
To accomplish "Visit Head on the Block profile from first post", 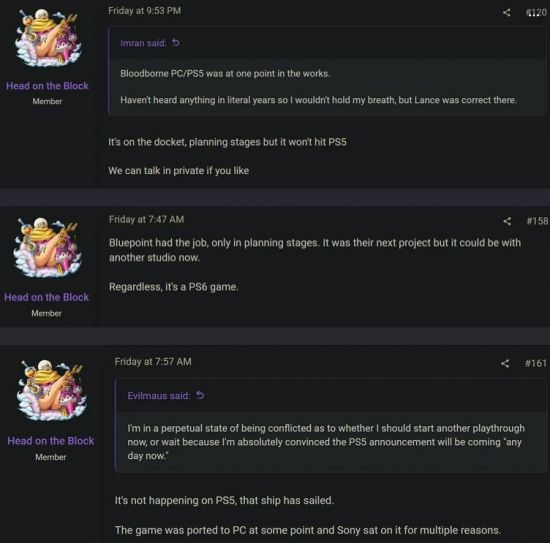I will point(47,86).
